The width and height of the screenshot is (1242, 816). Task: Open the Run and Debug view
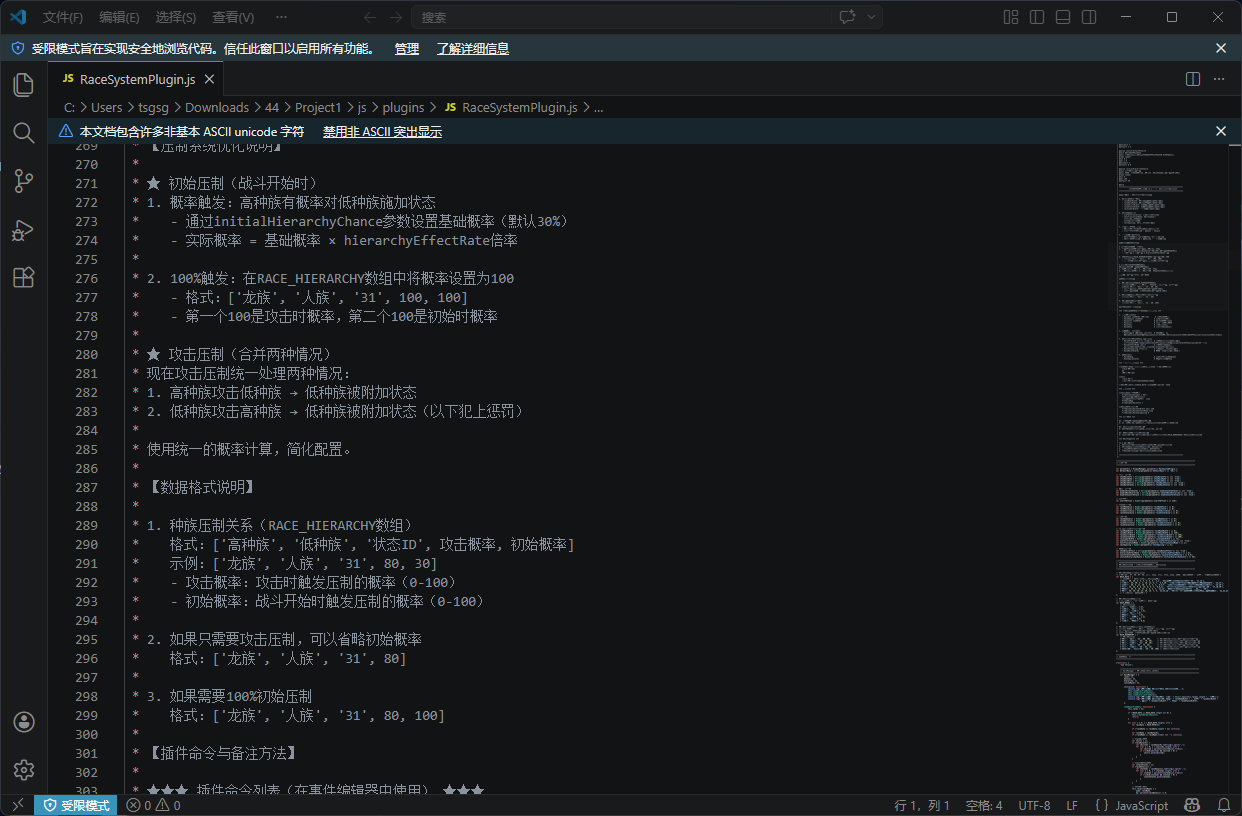[x=23, y=230]
